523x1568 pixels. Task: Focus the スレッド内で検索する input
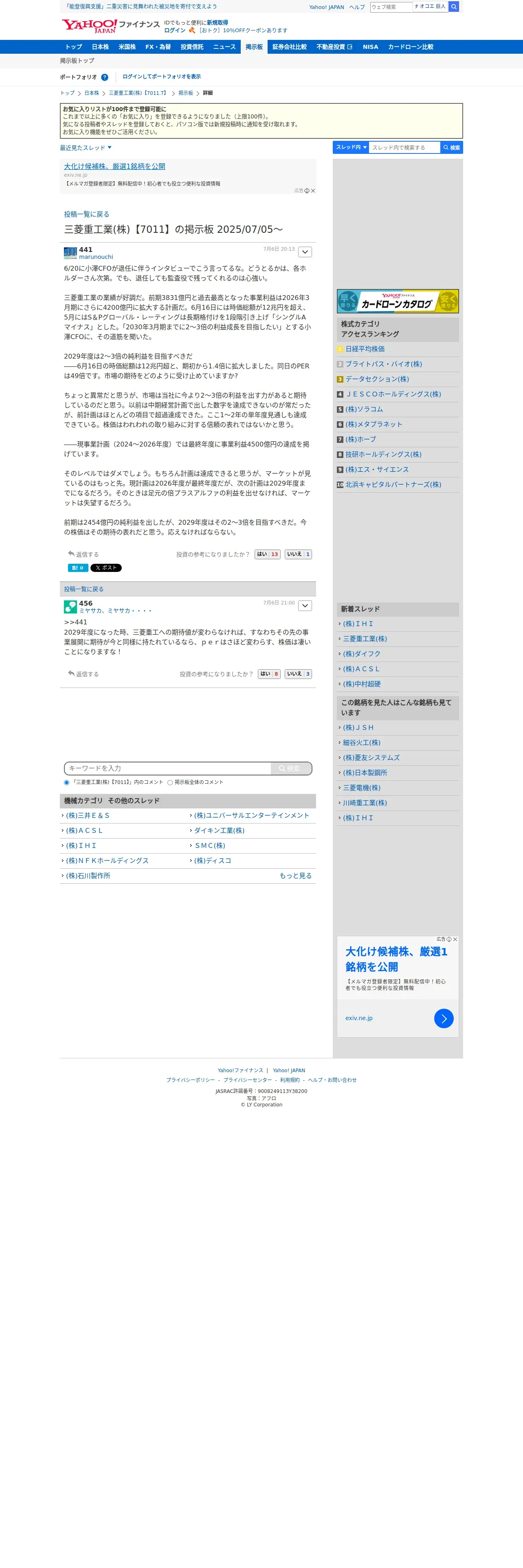(404, 147)
